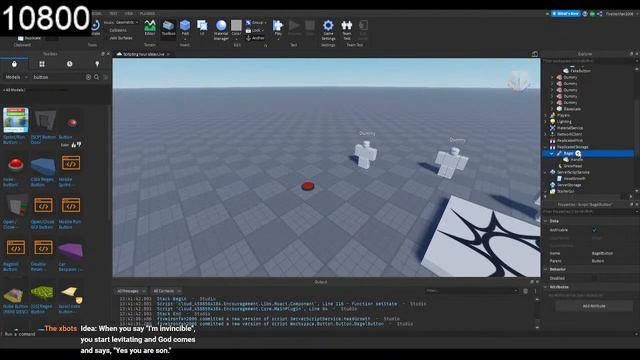
Task: Select the Sprint/Run Button model thumbnail
Action: (16, 120)
